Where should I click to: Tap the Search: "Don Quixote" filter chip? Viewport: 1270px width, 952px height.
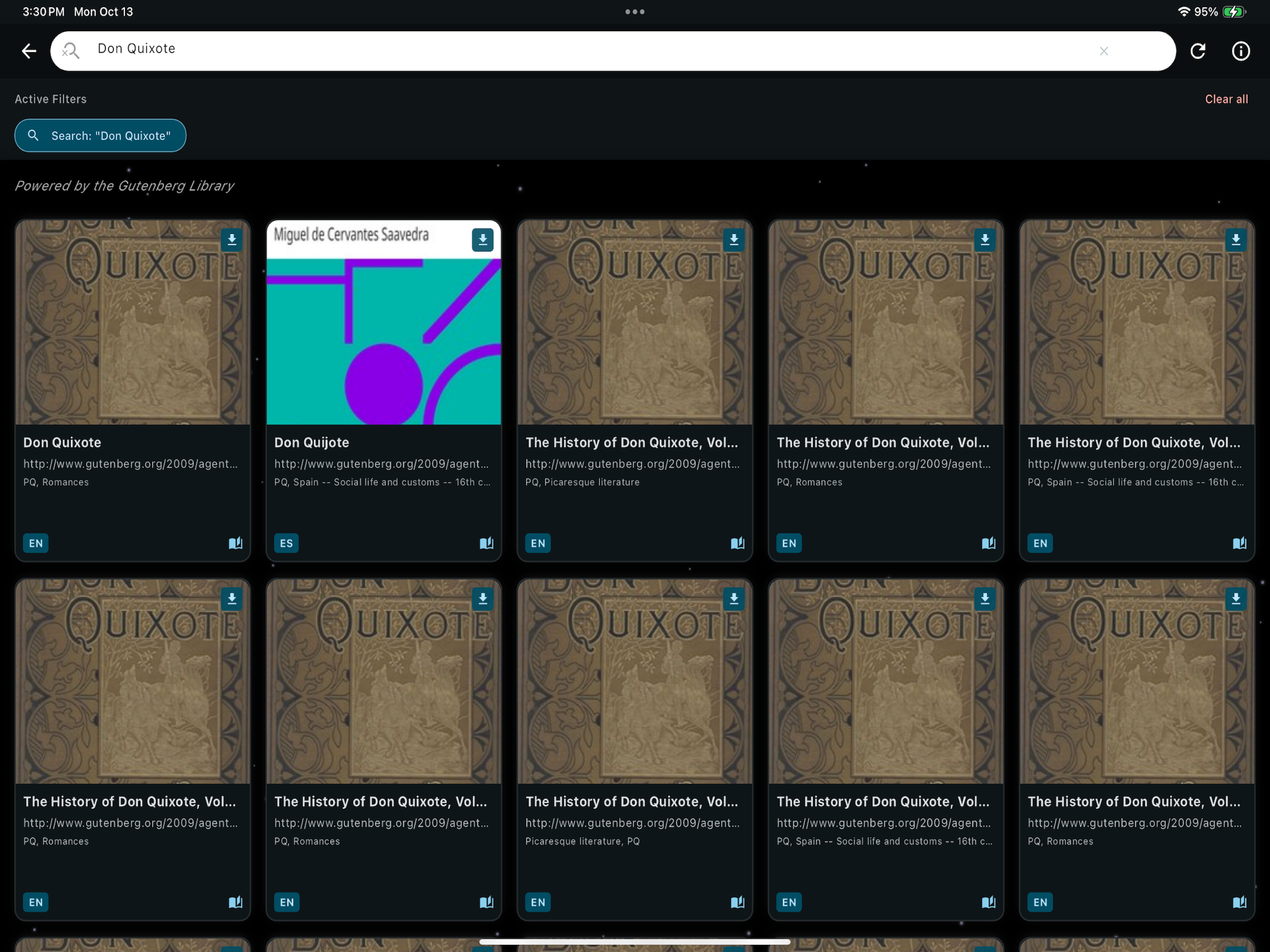pos(100,136)
